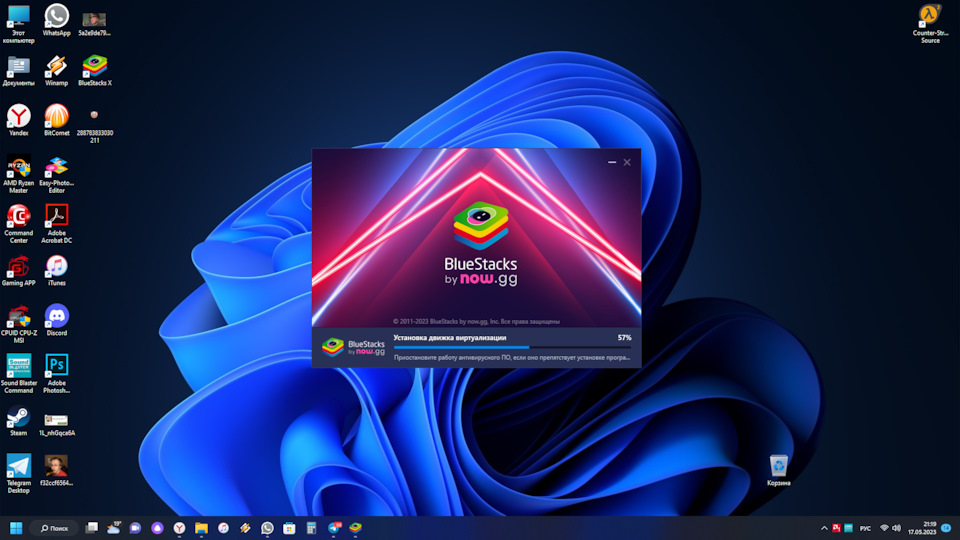
Task: Open the video chat app on taskbar
Action: pos(135,528)
